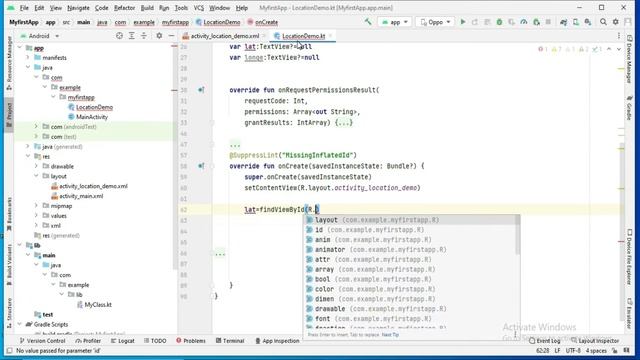This screenshot has width=640, height=360.
Task: Jump to previous highlighted error arrow
Action: pos(609,49)
